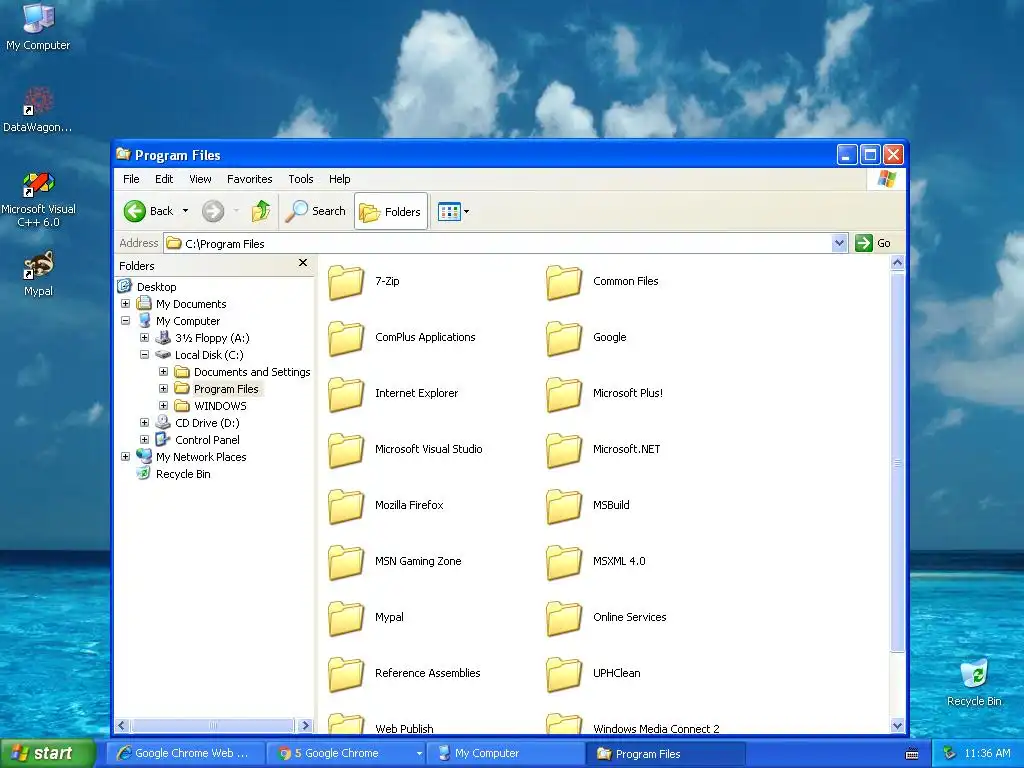Click the system tray network icon
1024x768 pixels.
click(949, 753)
